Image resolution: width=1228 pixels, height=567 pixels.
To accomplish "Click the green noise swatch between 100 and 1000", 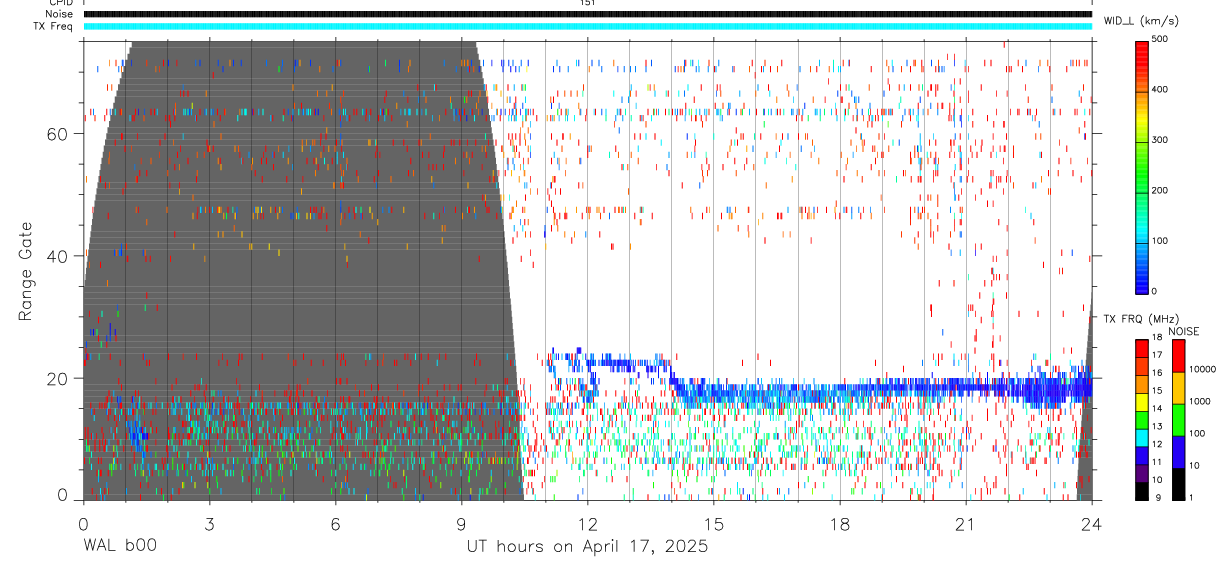I will pos(1178,419).
